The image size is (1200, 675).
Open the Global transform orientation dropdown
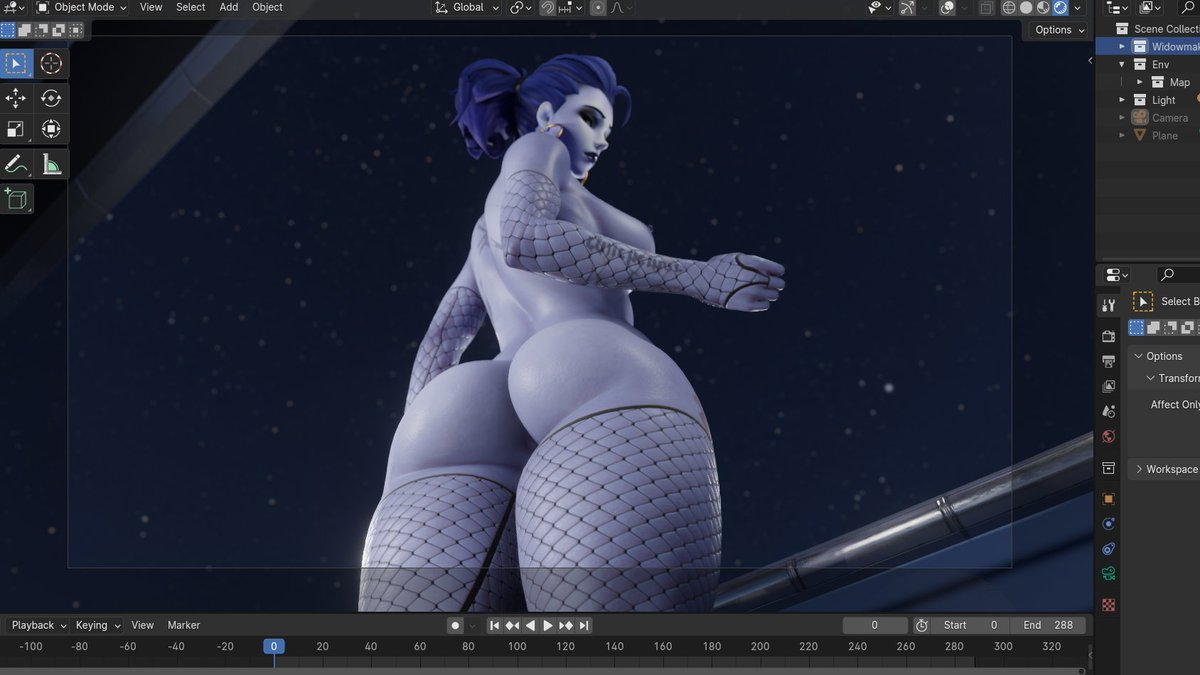pos(465,7)
